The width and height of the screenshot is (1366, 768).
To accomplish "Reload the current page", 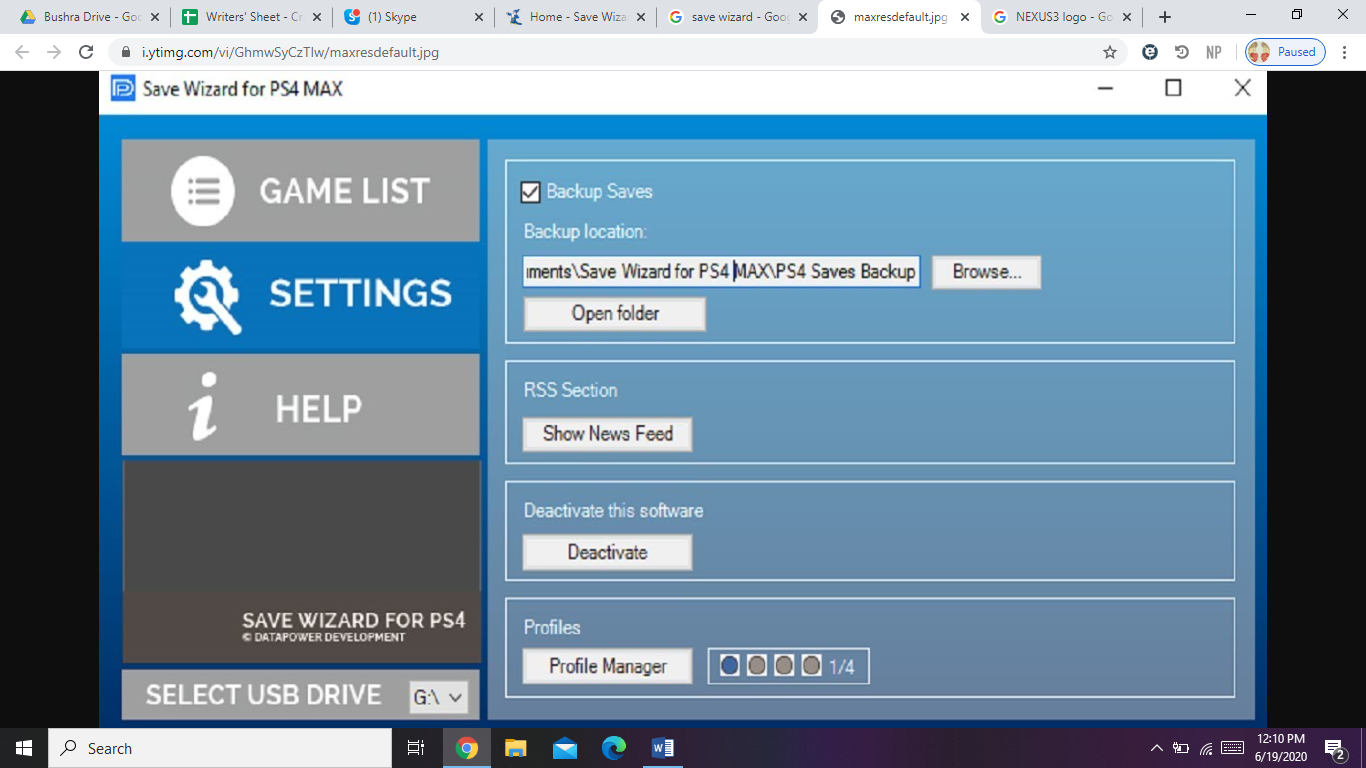I will (x=86, y=52).
